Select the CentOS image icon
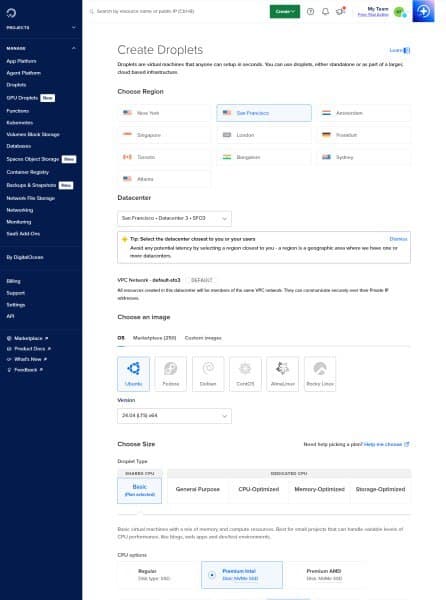The width and height of the screenshot is (446, 600). [x=245, y=373]
